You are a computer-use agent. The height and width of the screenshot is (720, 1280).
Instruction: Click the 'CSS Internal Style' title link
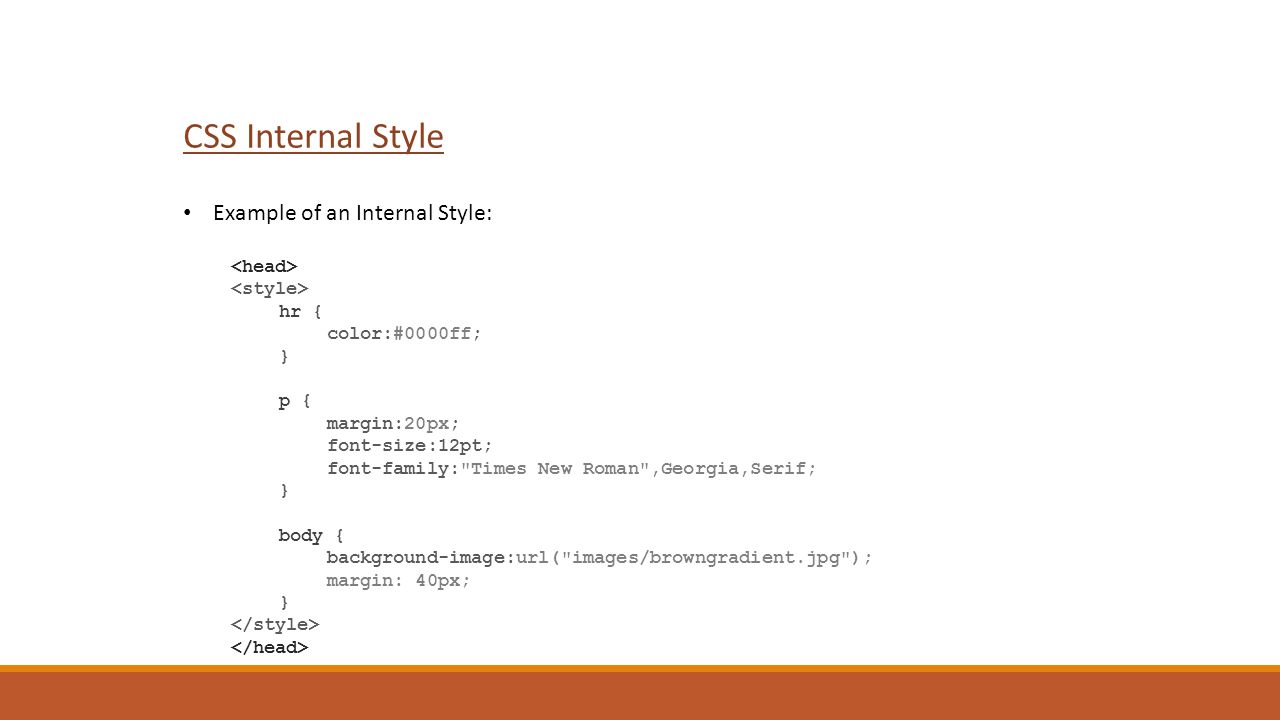[x=313, y=136]
